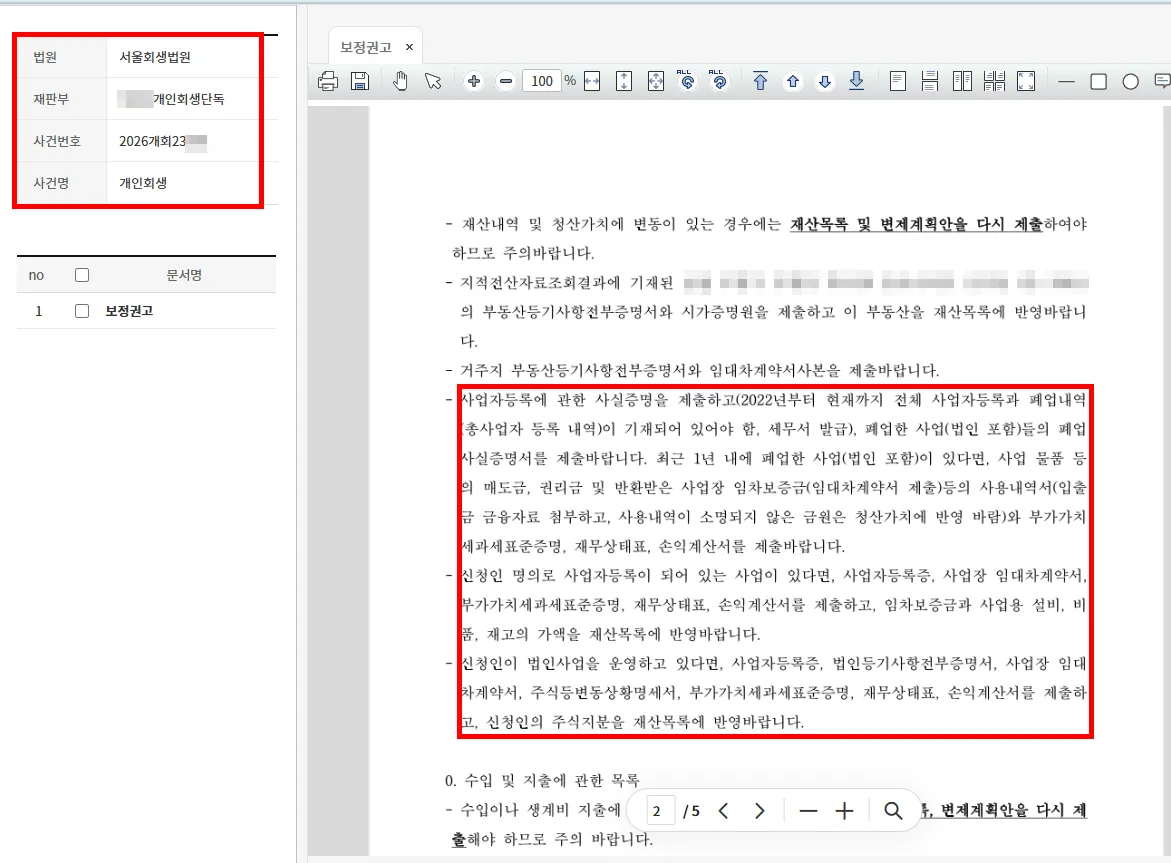Zoom in with the toolbar plus icon
Viewport: 1171px width, 863px height.
point(473,81)
